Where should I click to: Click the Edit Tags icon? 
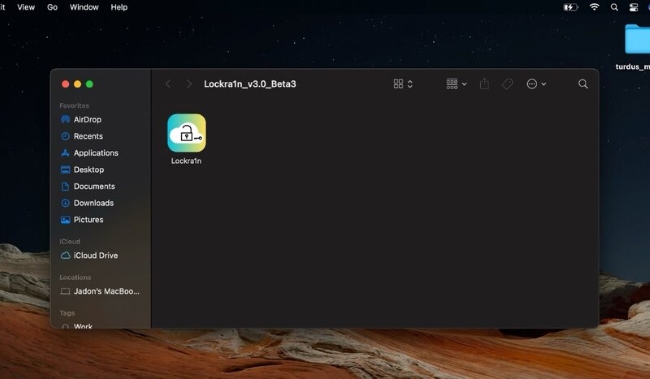[507, 84]
